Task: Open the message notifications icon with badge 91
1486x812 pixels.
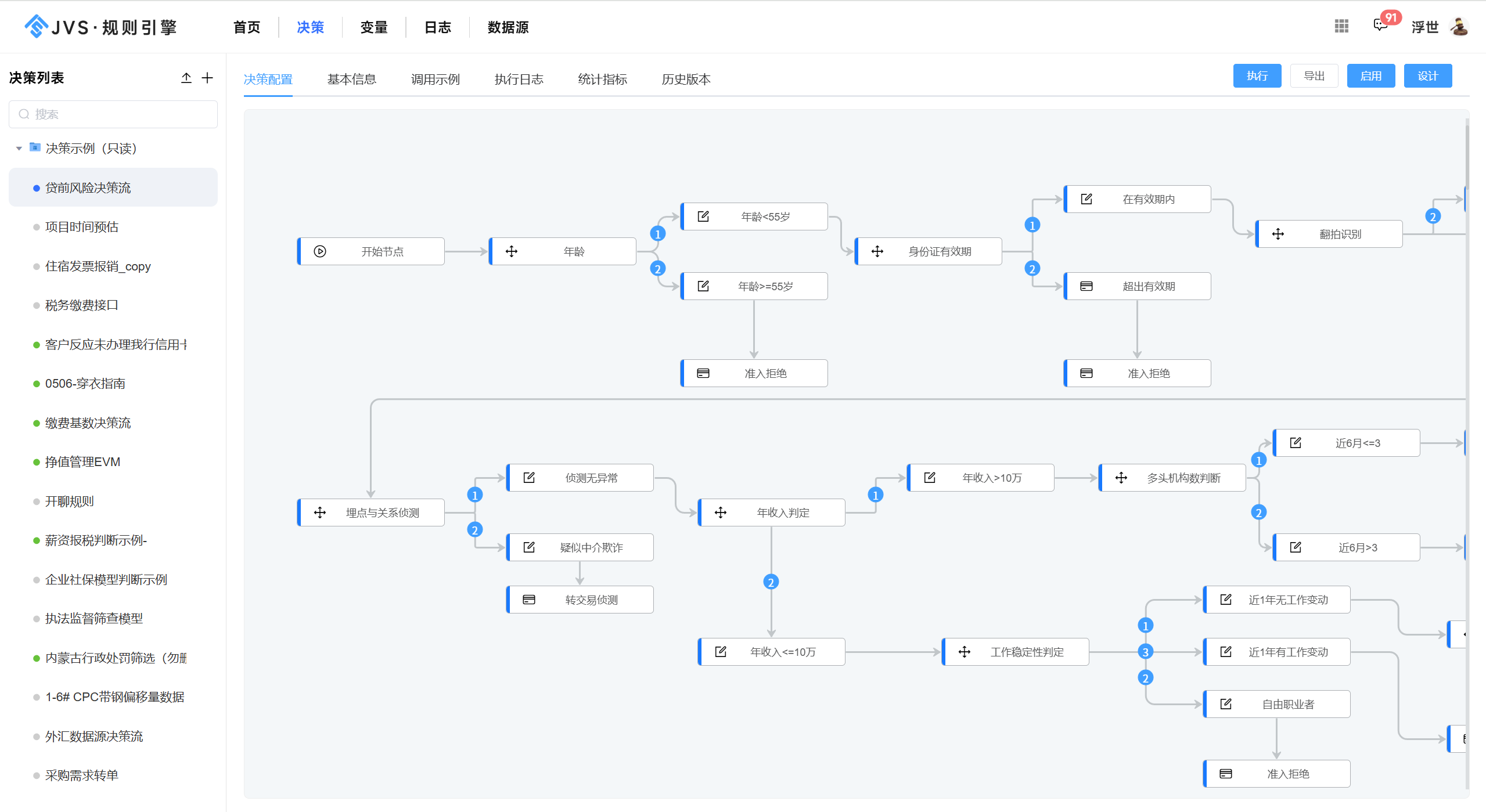Action: click(1380, 26)
